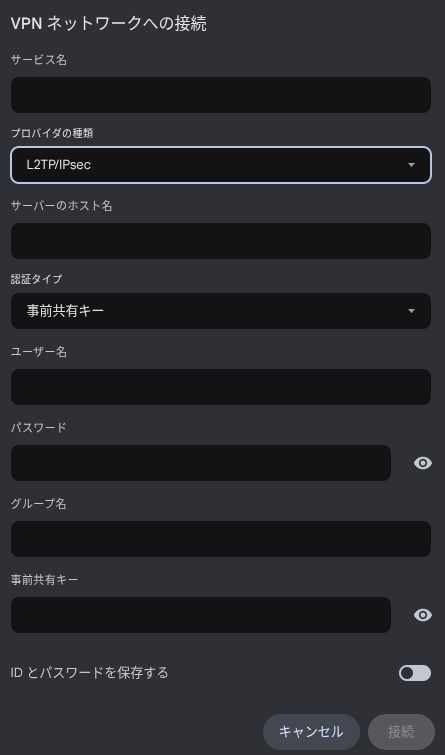Click the 接続 button

point(401,732)
